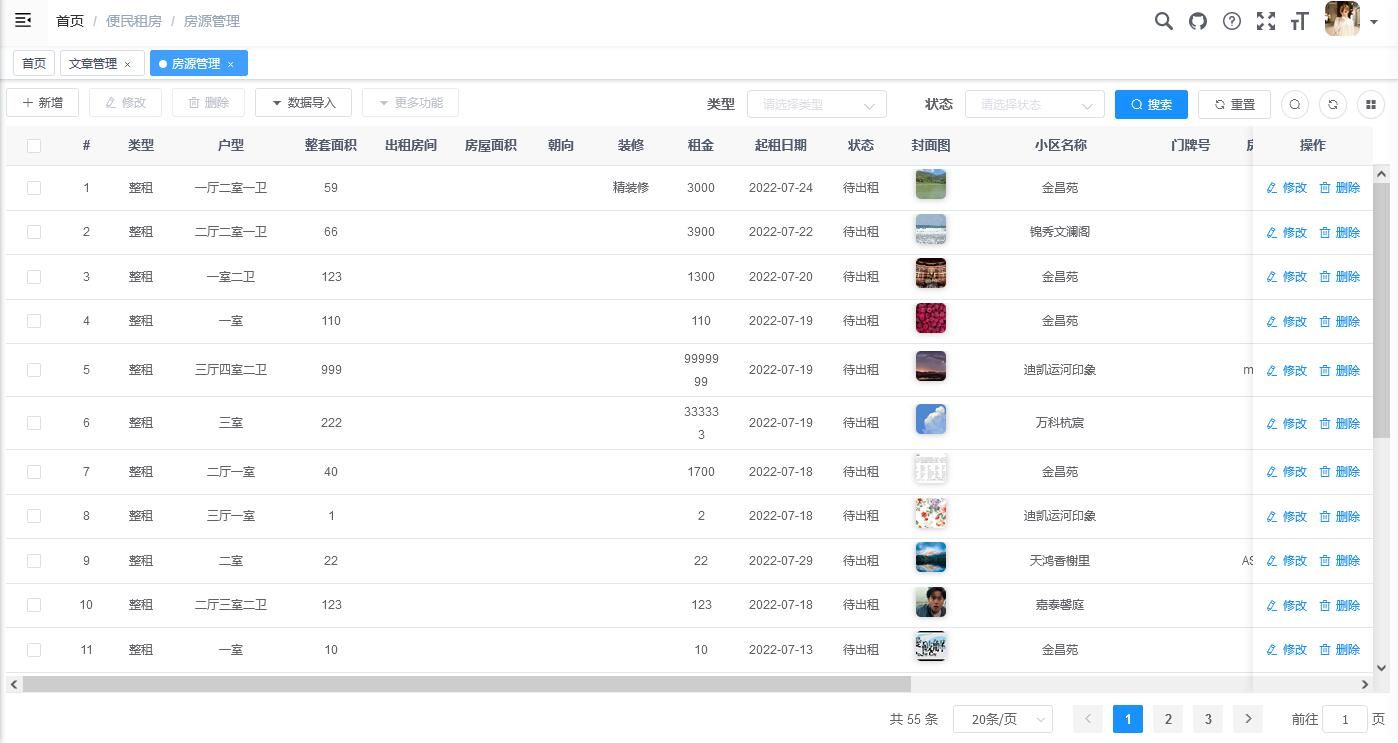This screenshot has height=743, width=1398.
Task: Go to 首页 in breadcrumb
Action: tap(70, 21)
